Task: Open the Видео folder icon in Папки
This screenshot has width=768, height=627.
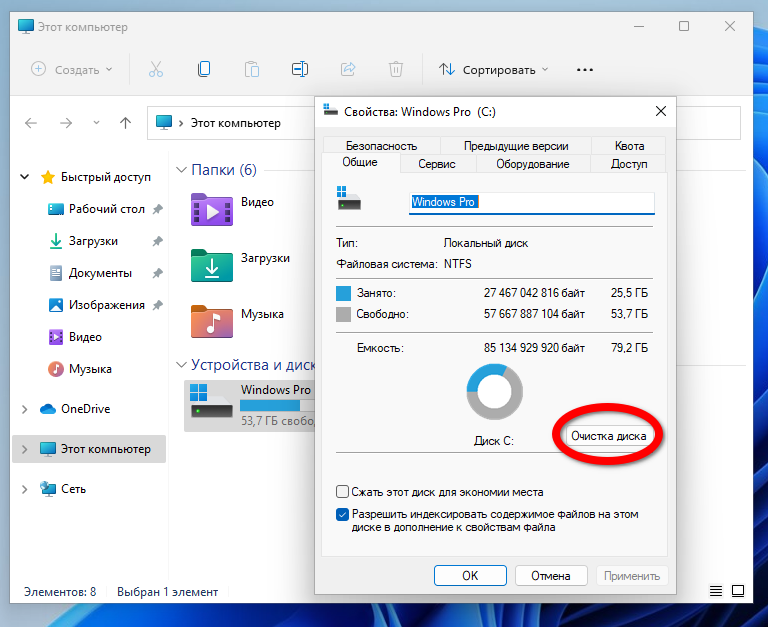Action: tap(212, 210)
